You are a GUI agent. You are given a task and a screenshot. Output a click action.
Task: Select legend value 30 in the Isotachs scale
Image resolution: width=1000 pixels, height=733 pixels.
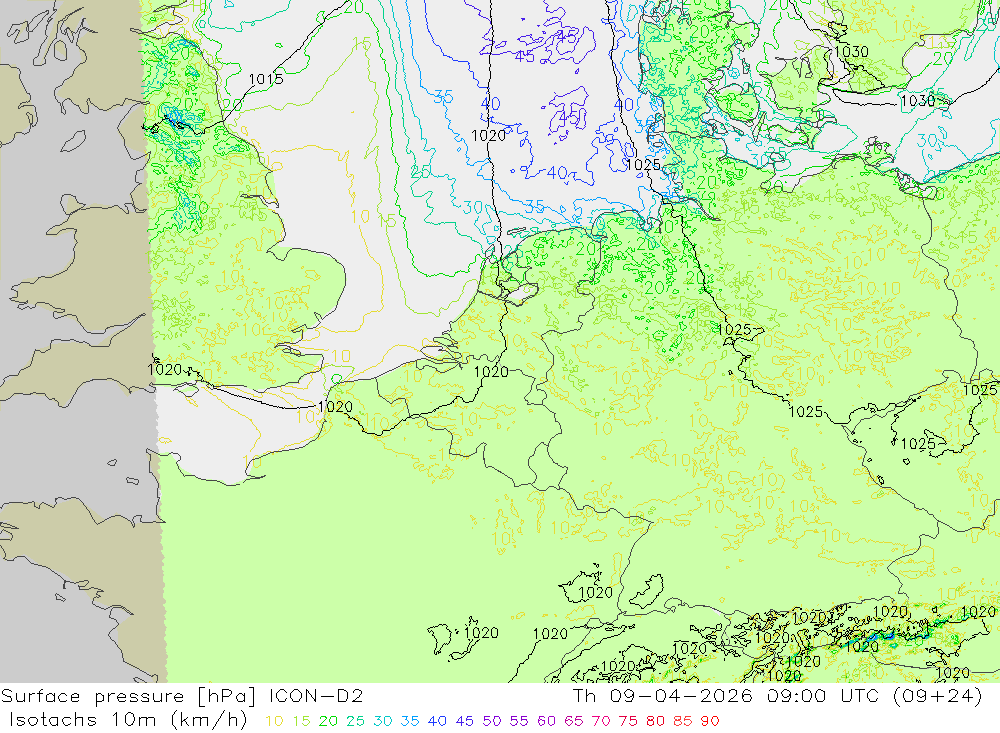(383, 721)
